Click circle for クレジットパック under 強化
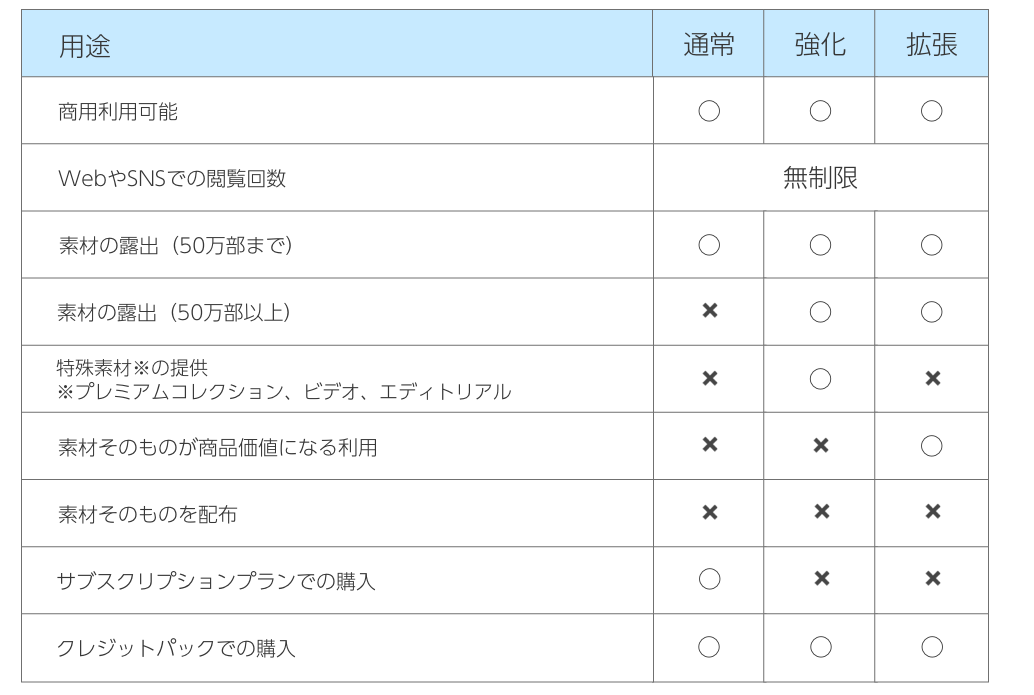Image resolution: width=1034 pixels, height=695 pixels. coord(820,647)
